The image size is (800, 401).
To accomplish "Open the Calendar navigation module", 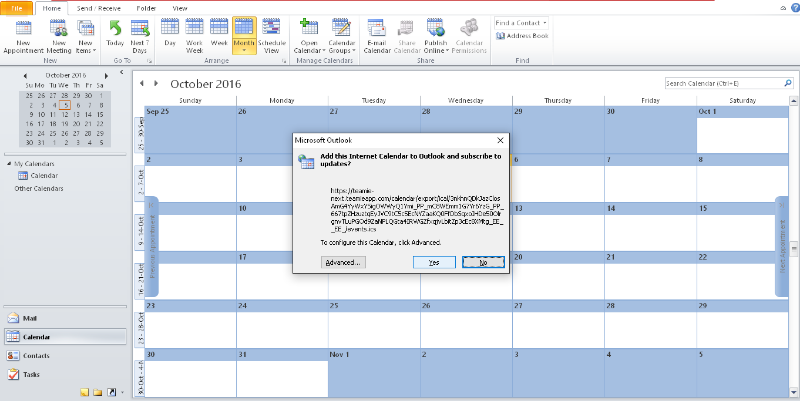I will [65, 337].
